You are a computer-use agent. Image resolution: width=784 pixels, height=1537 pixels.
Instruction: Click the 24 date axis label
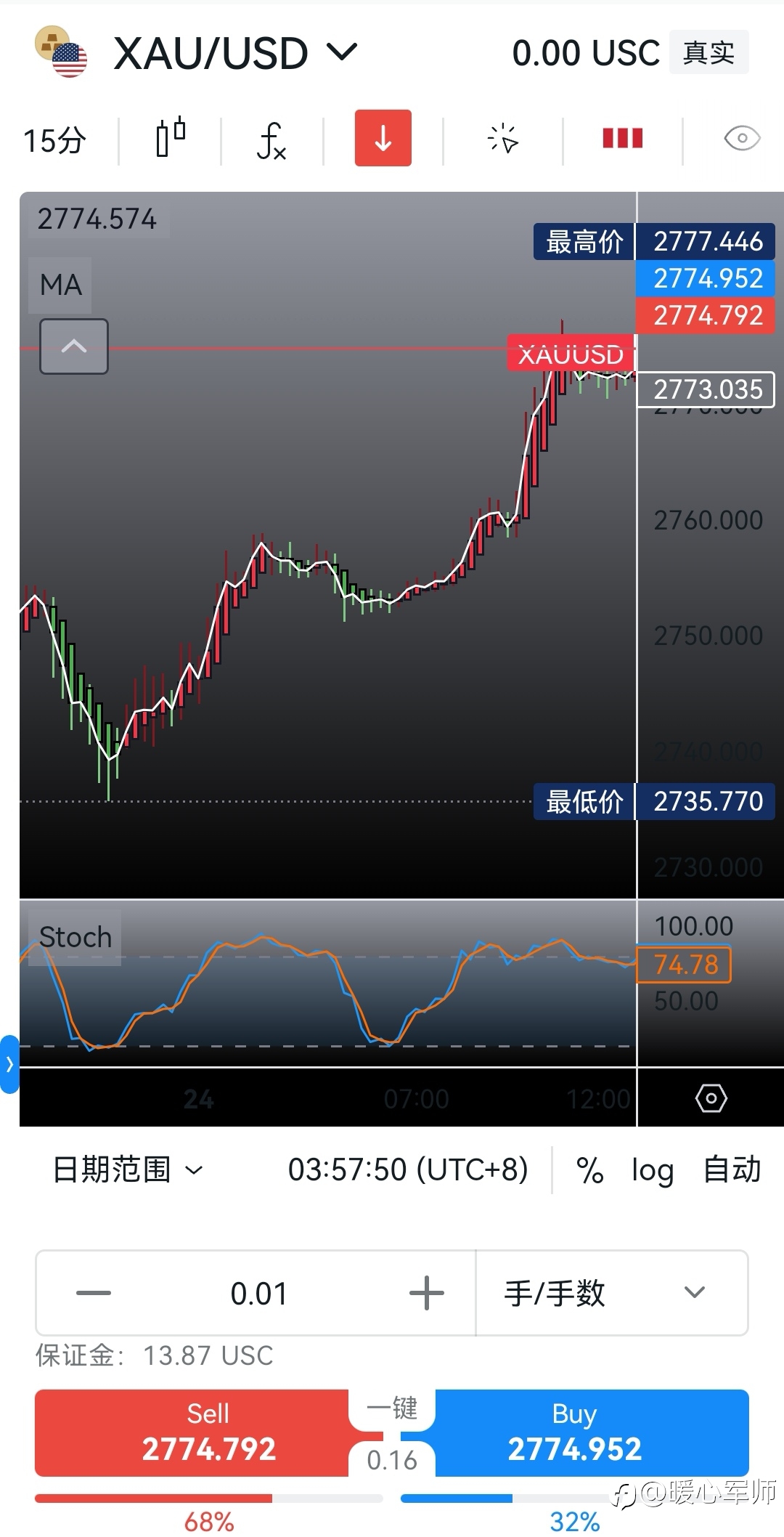point(199,1099)
